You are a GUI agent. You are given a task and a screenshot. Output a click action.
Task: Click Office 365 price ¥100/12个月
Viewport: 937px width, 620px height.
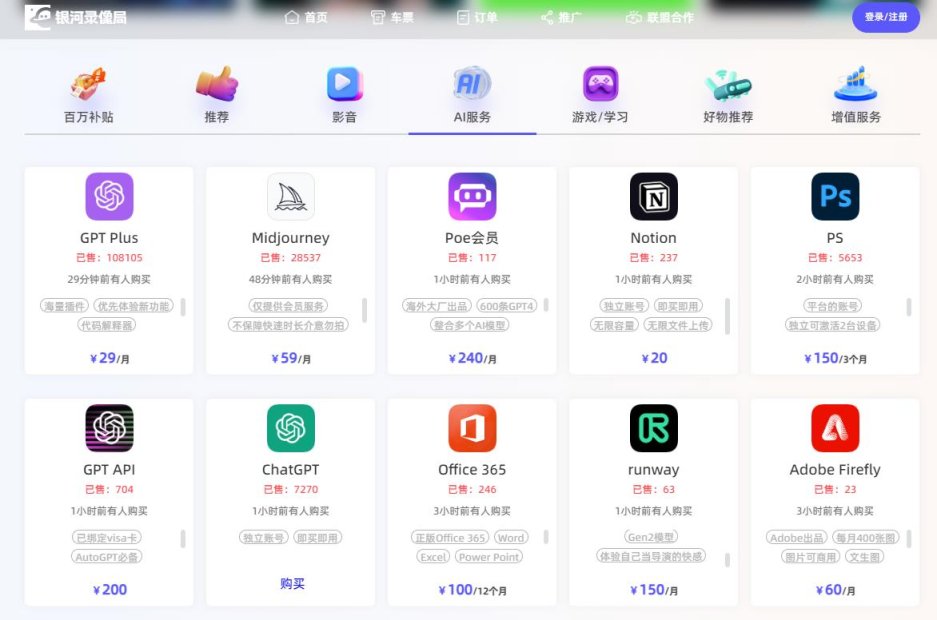(x=472, y=590)
